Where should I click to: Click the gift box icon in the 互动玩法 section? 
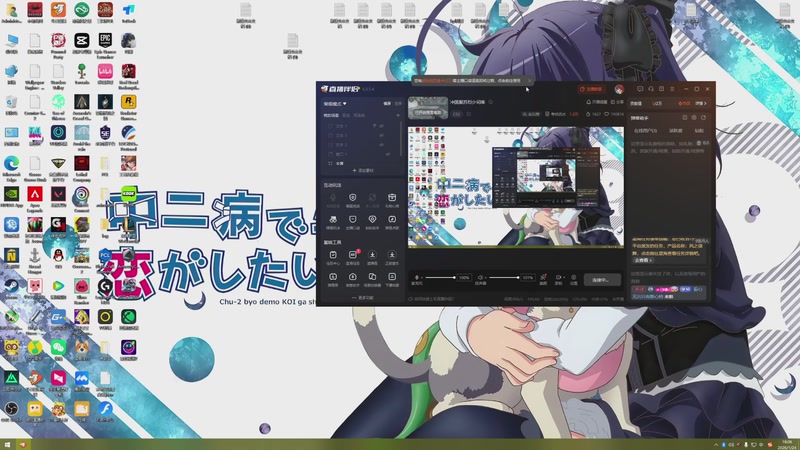392,198
